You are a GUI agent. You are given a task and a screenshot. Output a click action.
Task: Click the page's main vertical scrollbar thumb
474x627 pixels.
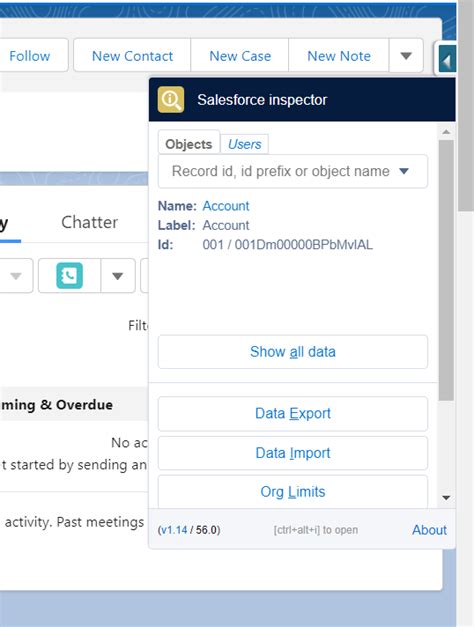click(x=466, y=105)
